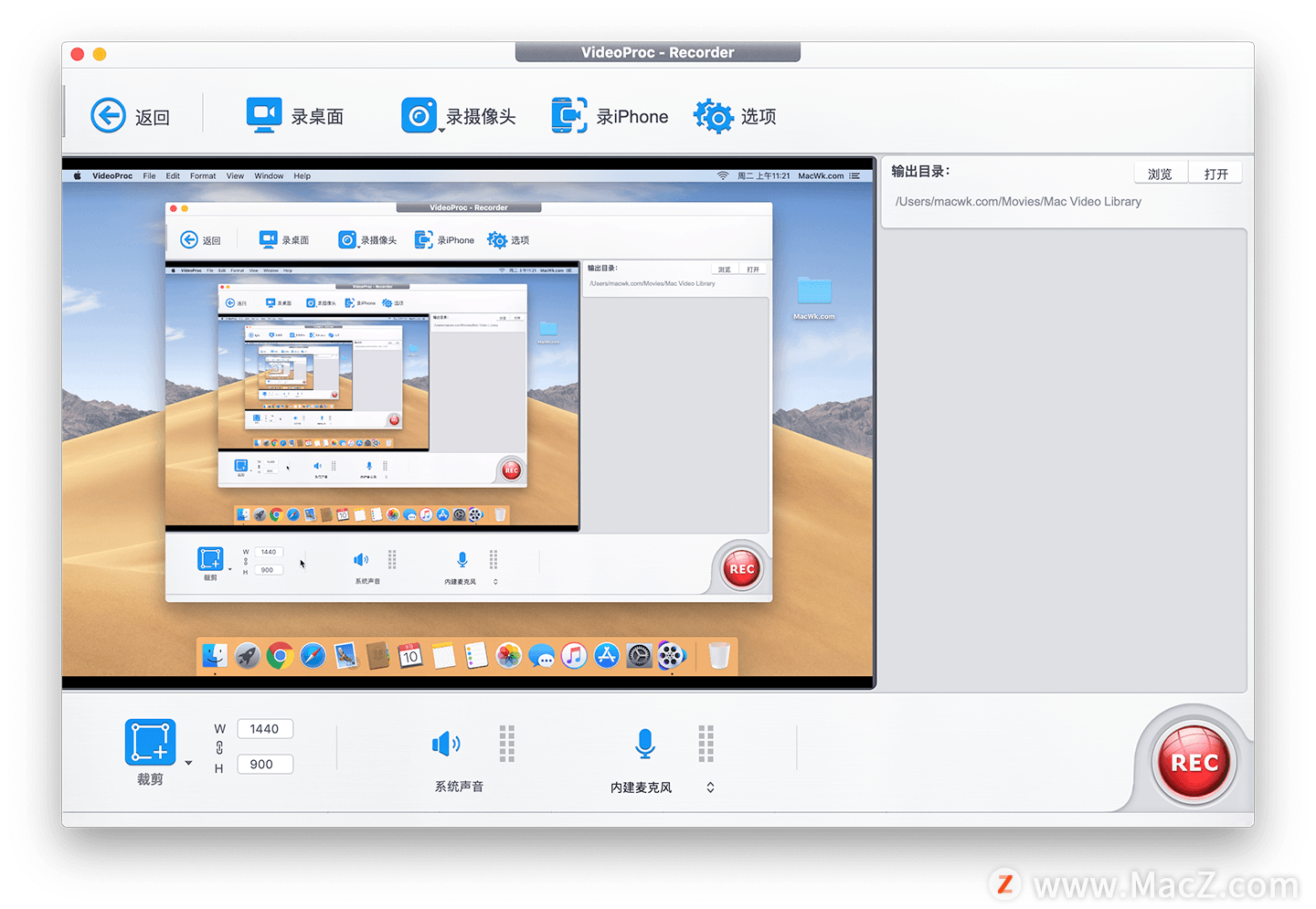Select the MacWk.com desktop folder in the preview

(x=814, y=297)
